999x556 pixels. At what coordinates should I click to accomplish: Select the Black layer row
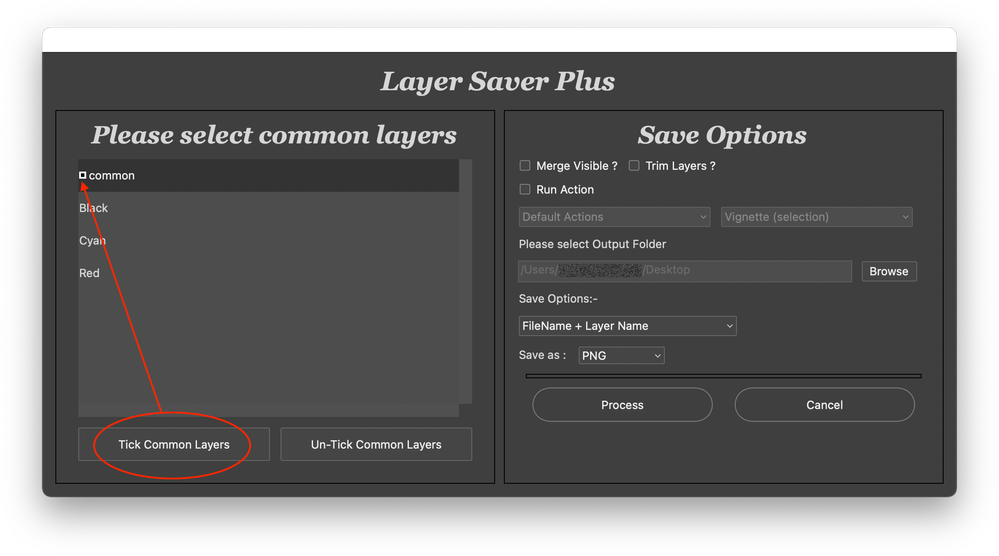[268, 208]
